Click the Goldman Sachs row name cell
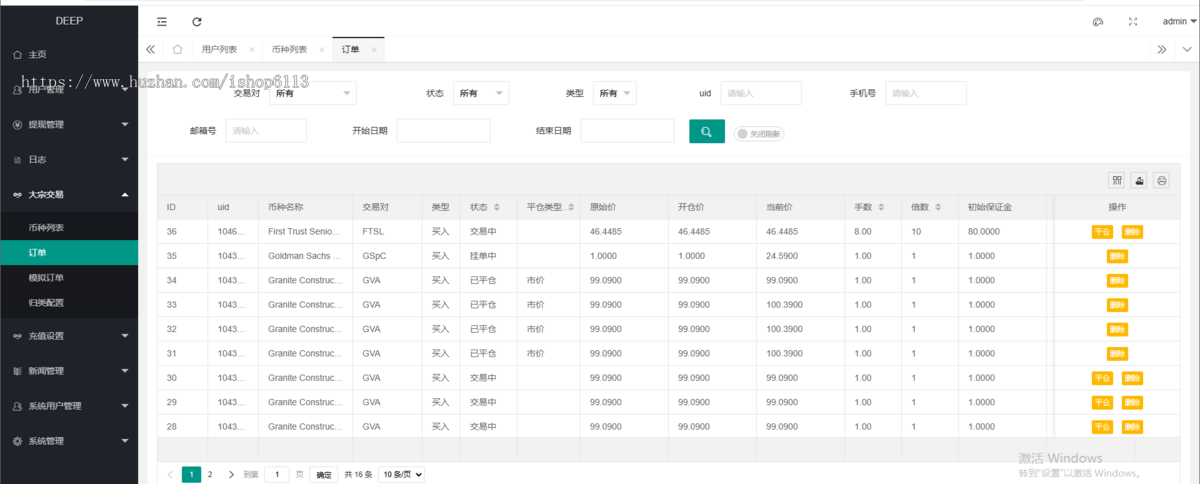Image resolution: width=1200 pixels, height=484 pixels. pyautogui.click(x=306, y=256)
